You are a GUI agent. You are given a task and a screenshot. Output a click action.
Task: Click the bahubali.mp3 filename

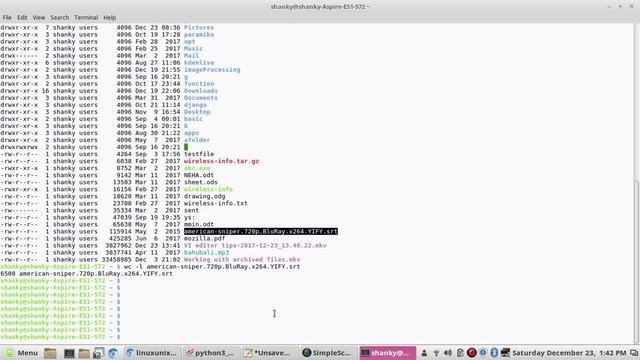point(206,253)
